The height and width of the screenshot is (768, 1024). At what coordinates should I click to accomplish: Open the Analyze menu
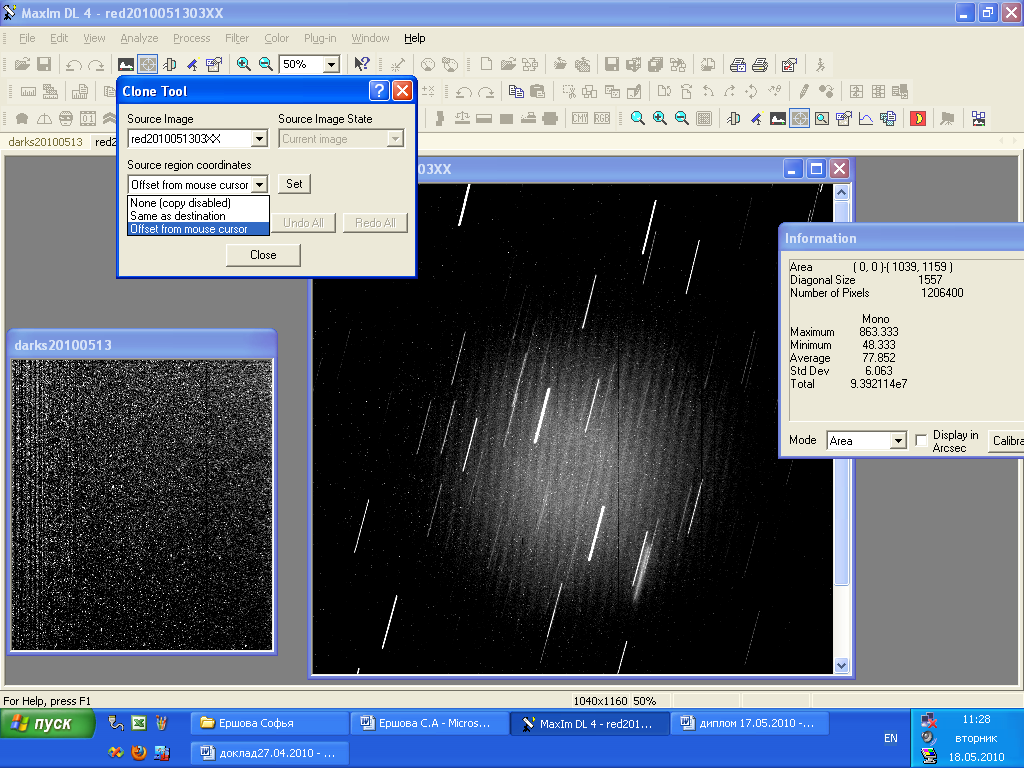click(139, 38)
